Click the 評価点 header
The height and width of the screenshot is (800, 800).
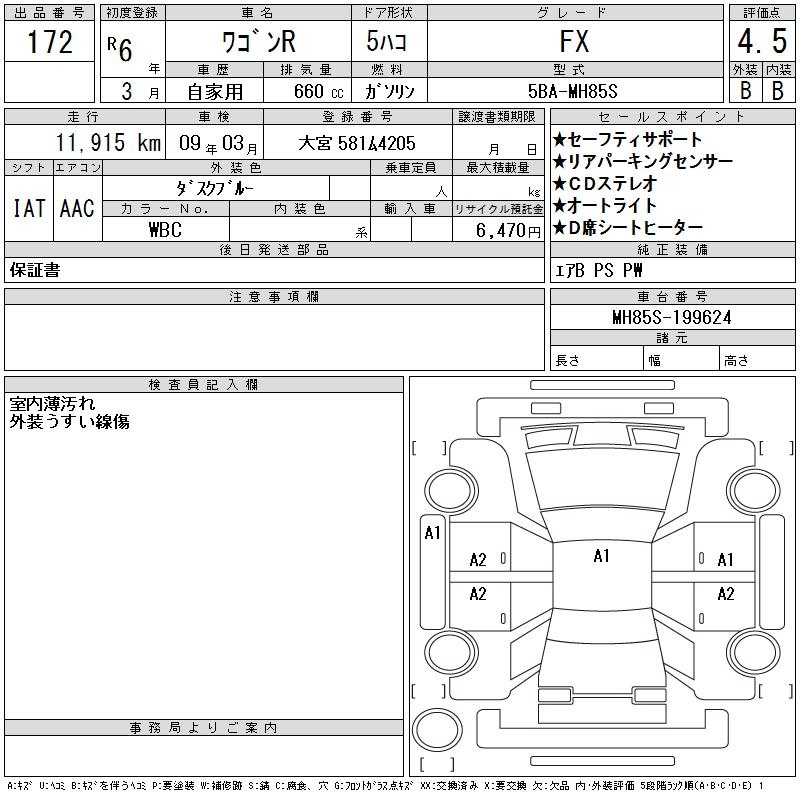[762, 13]
